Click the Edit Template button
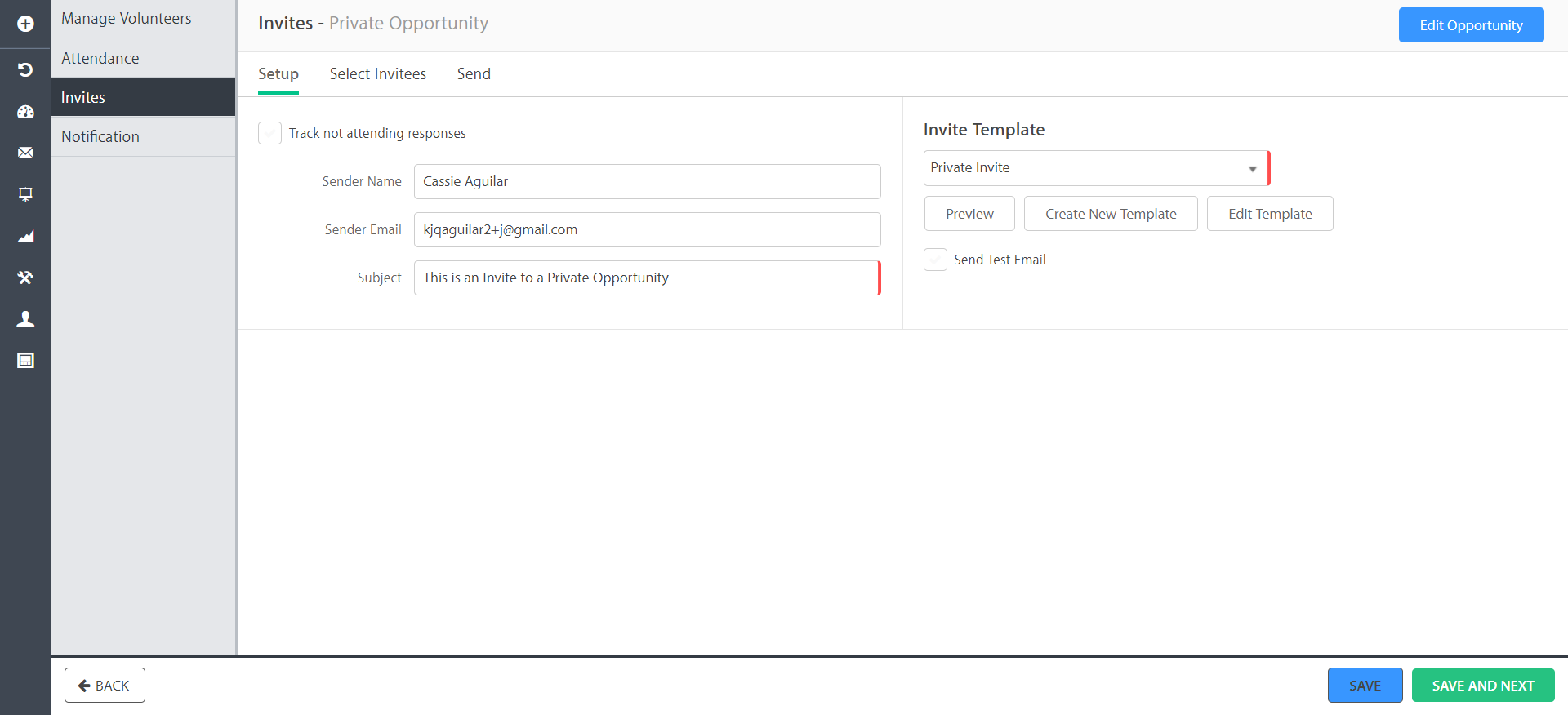 coord(1270,214)
